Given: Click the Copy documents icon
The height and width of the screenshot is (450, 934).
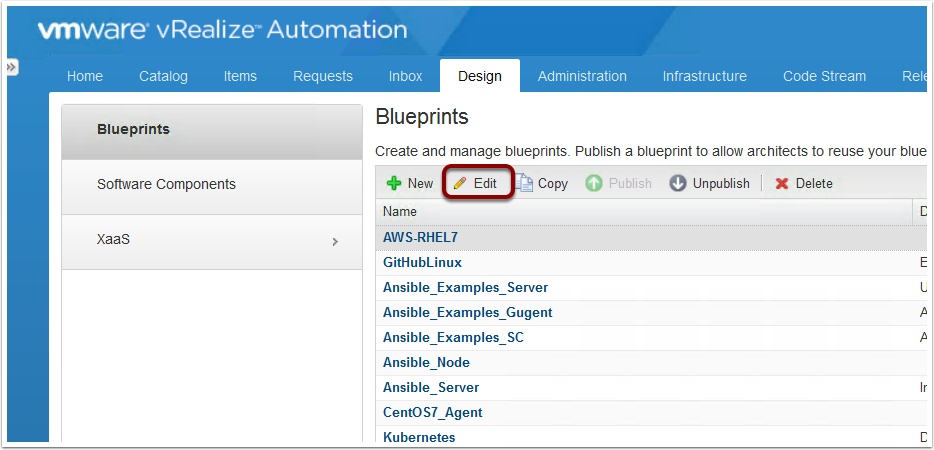Looking at the screenshot, I should (x=525, y=183).
